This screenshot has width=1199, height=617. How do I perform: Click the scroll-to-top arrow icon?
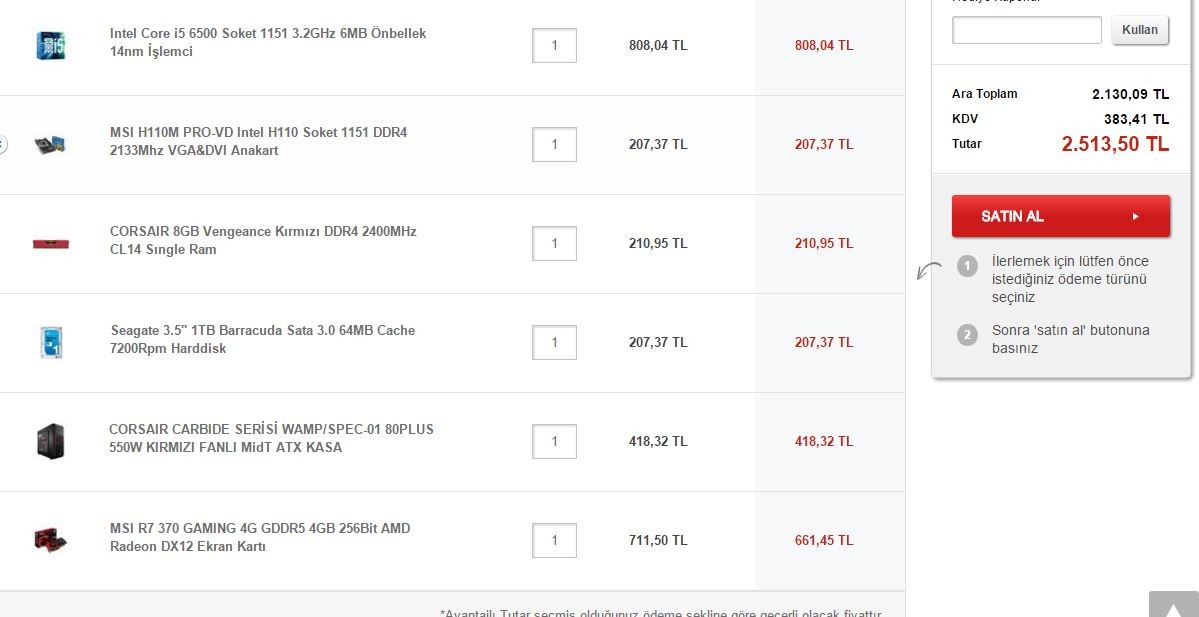(x=1172, y=605)
